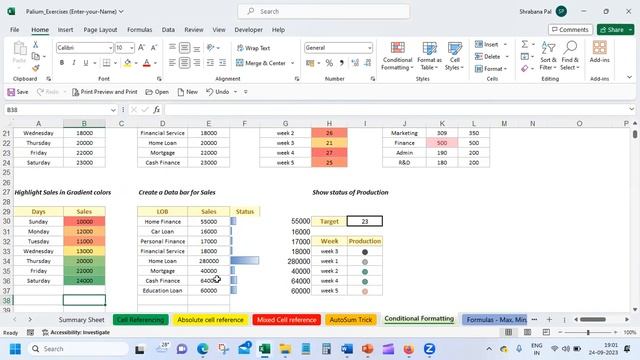Expand the Name Box dropdown
Viewport: 640px width, 360px height.
tap(113, 110)
